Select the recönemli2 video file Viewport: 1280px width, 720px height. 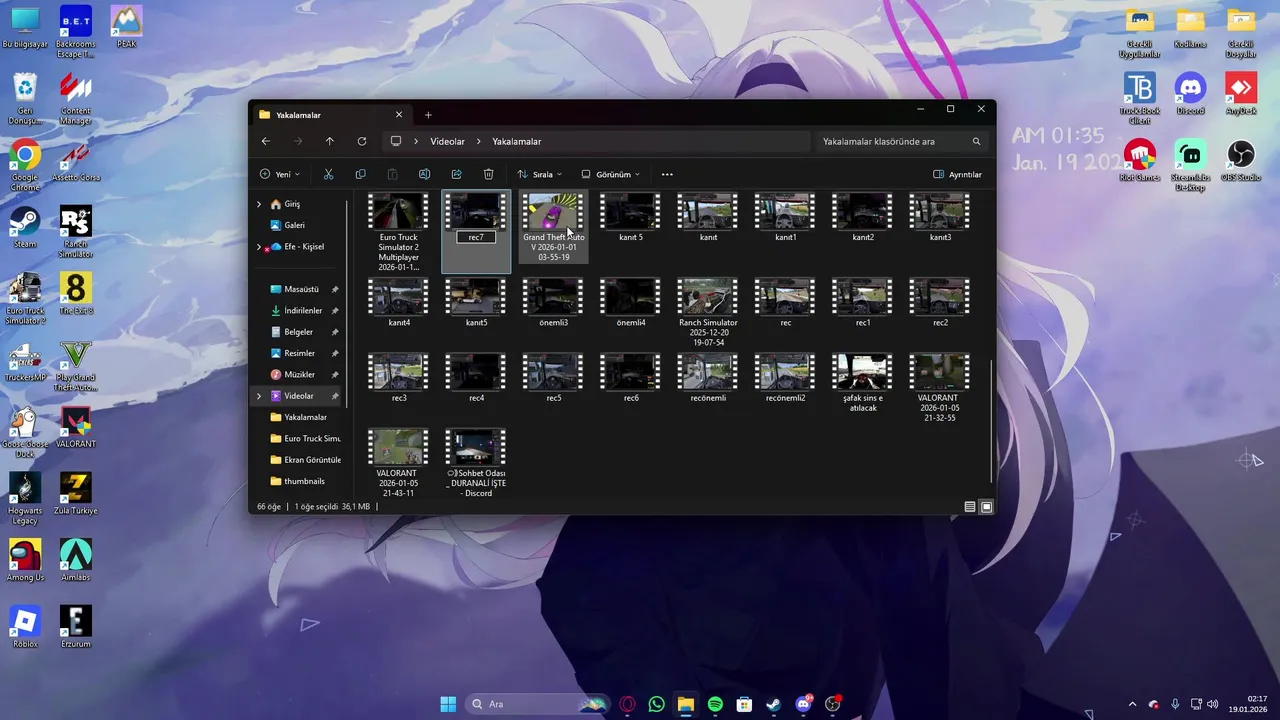coord(786,378)
